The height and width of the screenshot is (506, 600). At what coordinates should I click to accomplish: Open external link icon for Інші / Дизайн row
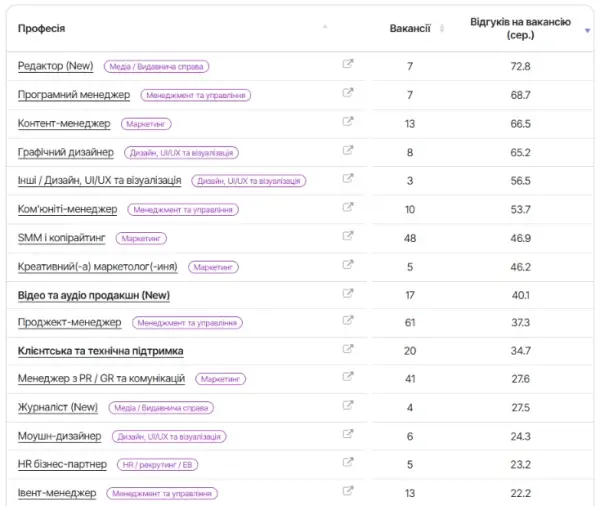tap(347, 178)
